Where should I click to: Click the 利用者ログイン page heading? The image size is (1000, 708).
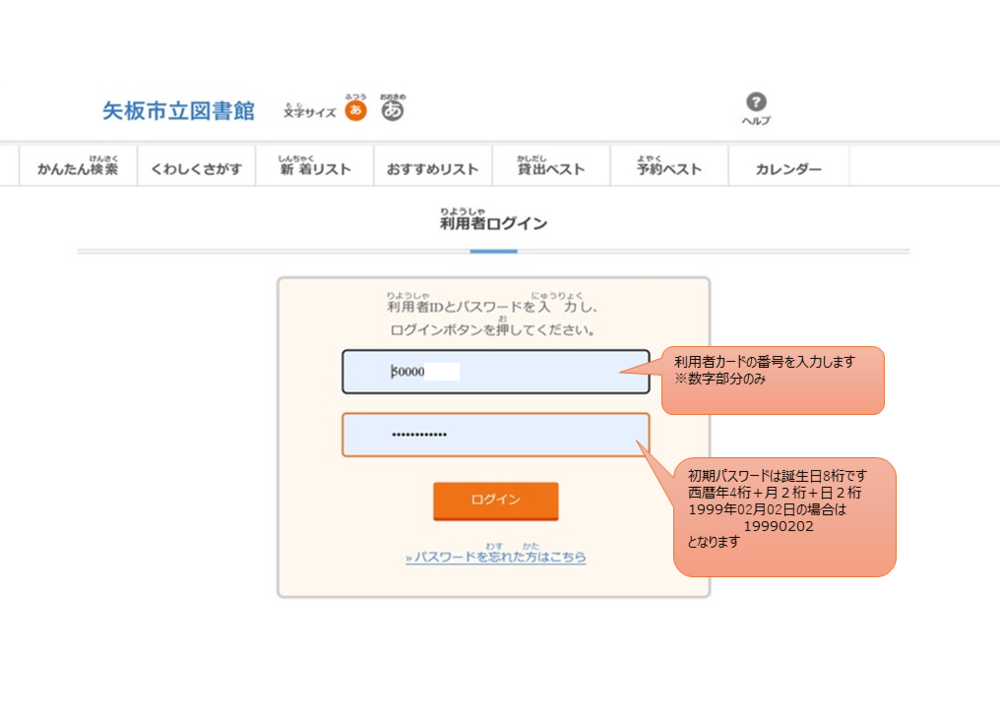[494, 221]
